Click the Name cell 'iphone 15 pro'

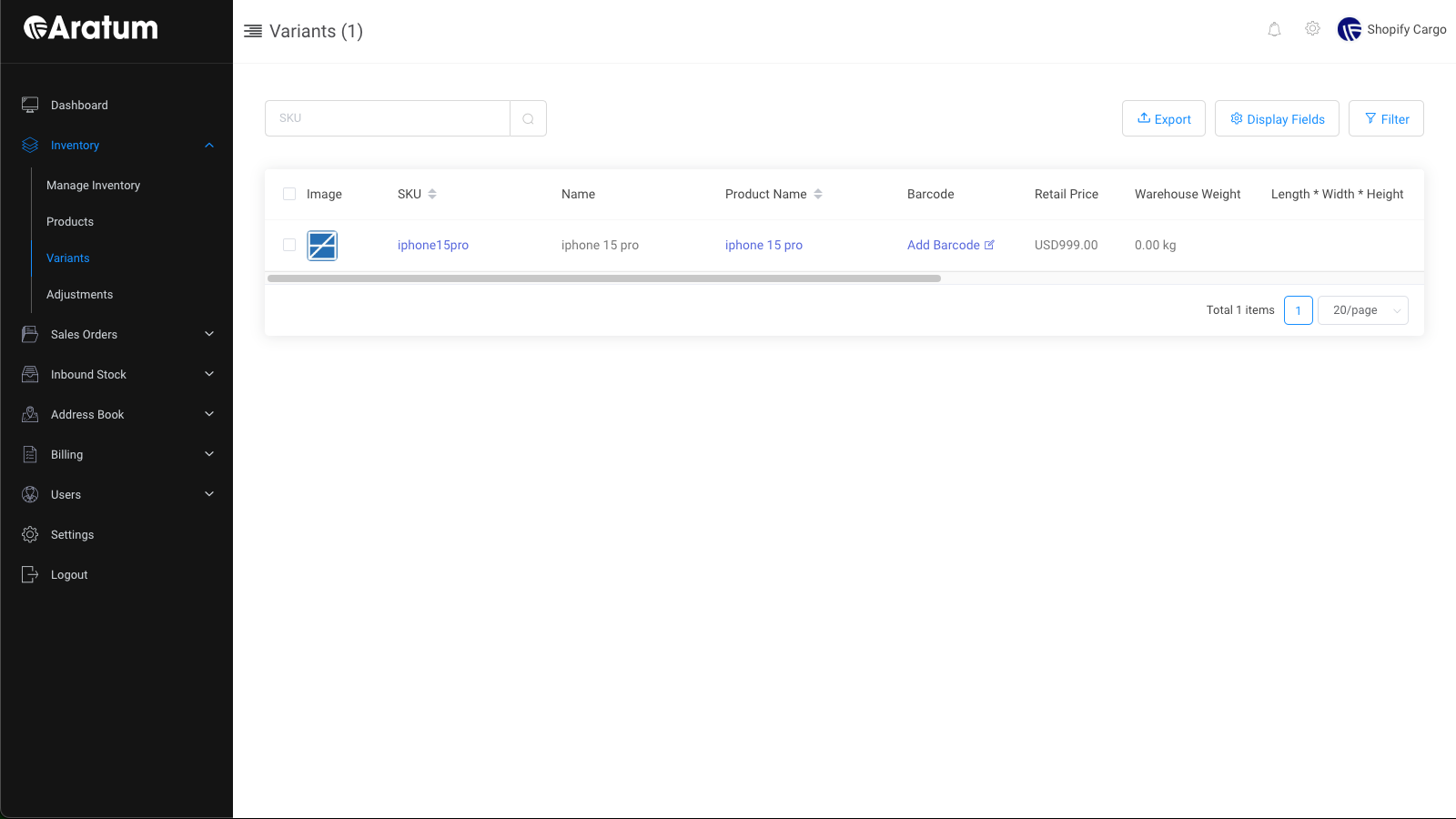point(600,245)
